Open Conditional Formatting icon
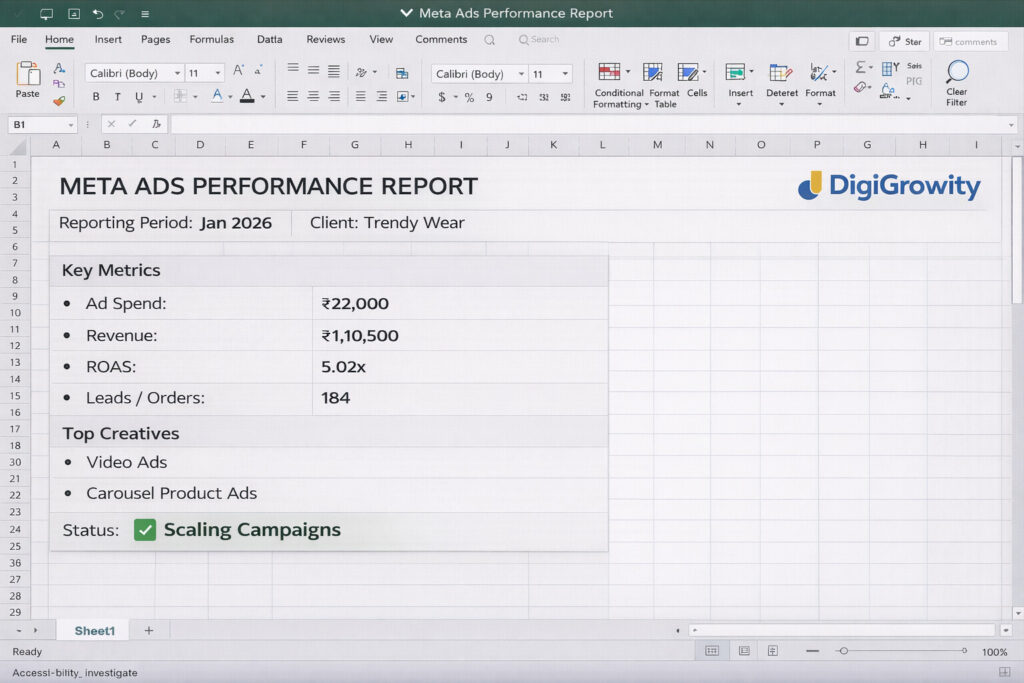 pos(609,73)
